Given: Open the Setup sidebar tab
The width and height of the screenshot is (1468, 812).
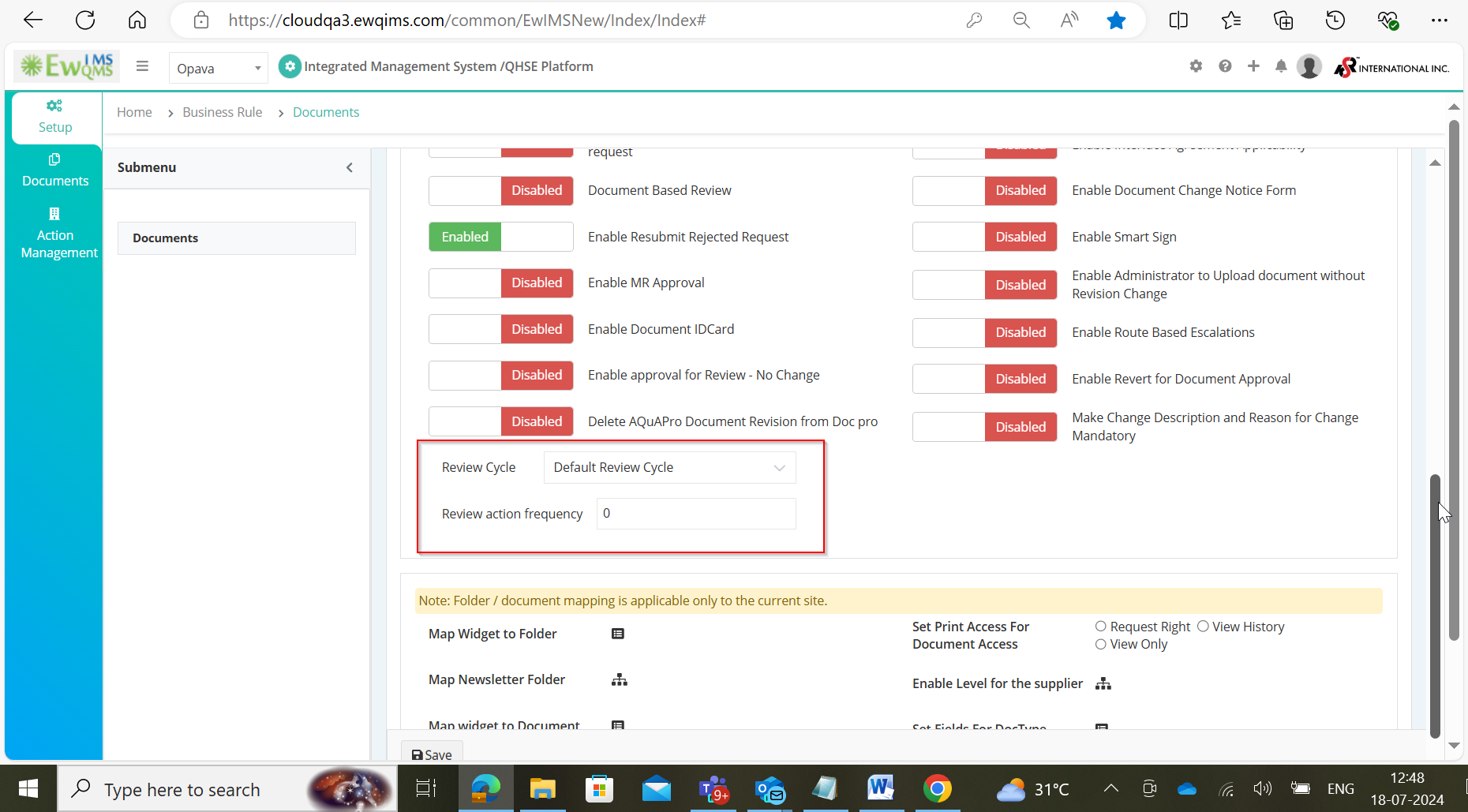Looking at the screenshot, I should pyautogui.click(x=55, y=117).
